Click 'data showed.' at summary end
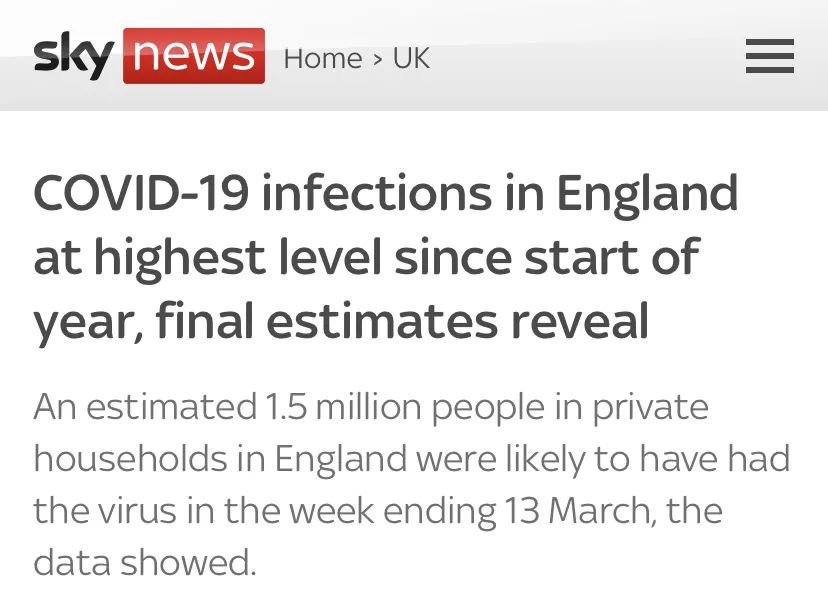The height and width of the screenshot is (605, 828). (x=145, y=562)
